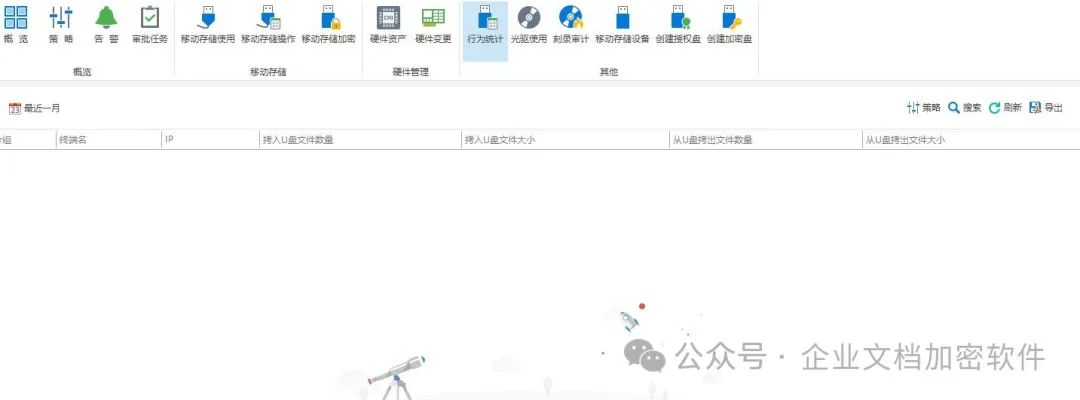Open 刻录审计 burn audit
The width and height of the screenshot is (1080, 400).
point(571,25)
